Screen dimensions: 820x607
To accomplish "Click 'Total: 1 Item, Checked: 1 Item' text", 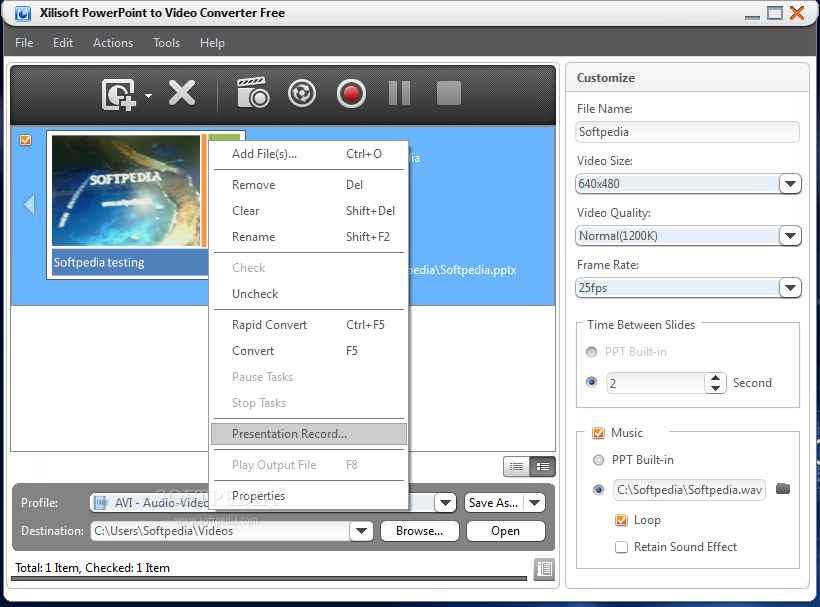I will point(92,568).
